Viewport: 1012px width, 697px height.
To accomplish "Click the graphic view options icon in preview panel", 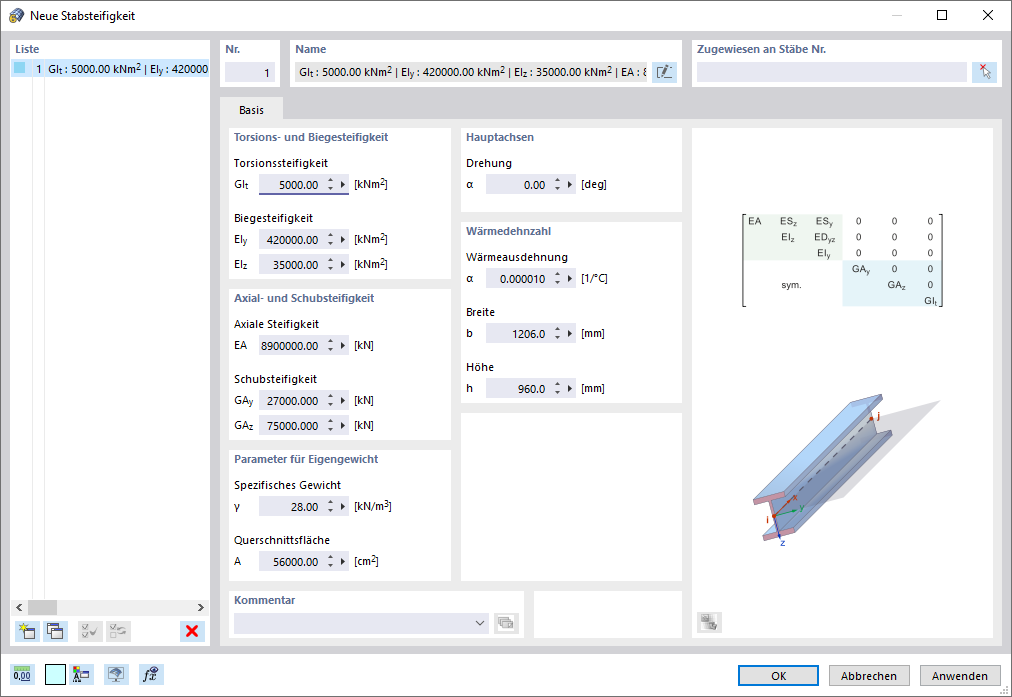I will 709,622.
